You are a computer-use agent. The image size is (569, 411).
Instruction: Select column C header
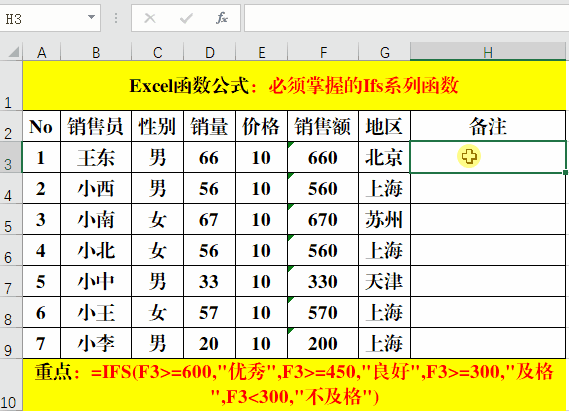pos(157,53)
